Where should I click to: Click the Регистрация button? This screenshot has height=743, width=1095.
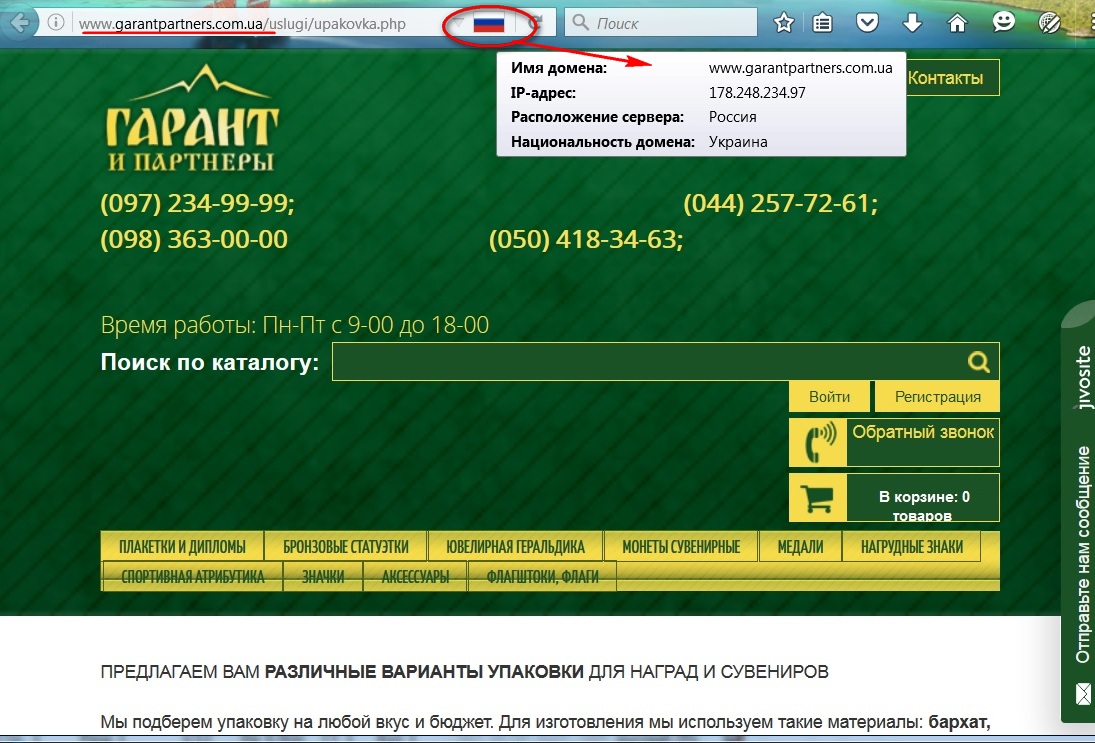(x=937, y=397)
